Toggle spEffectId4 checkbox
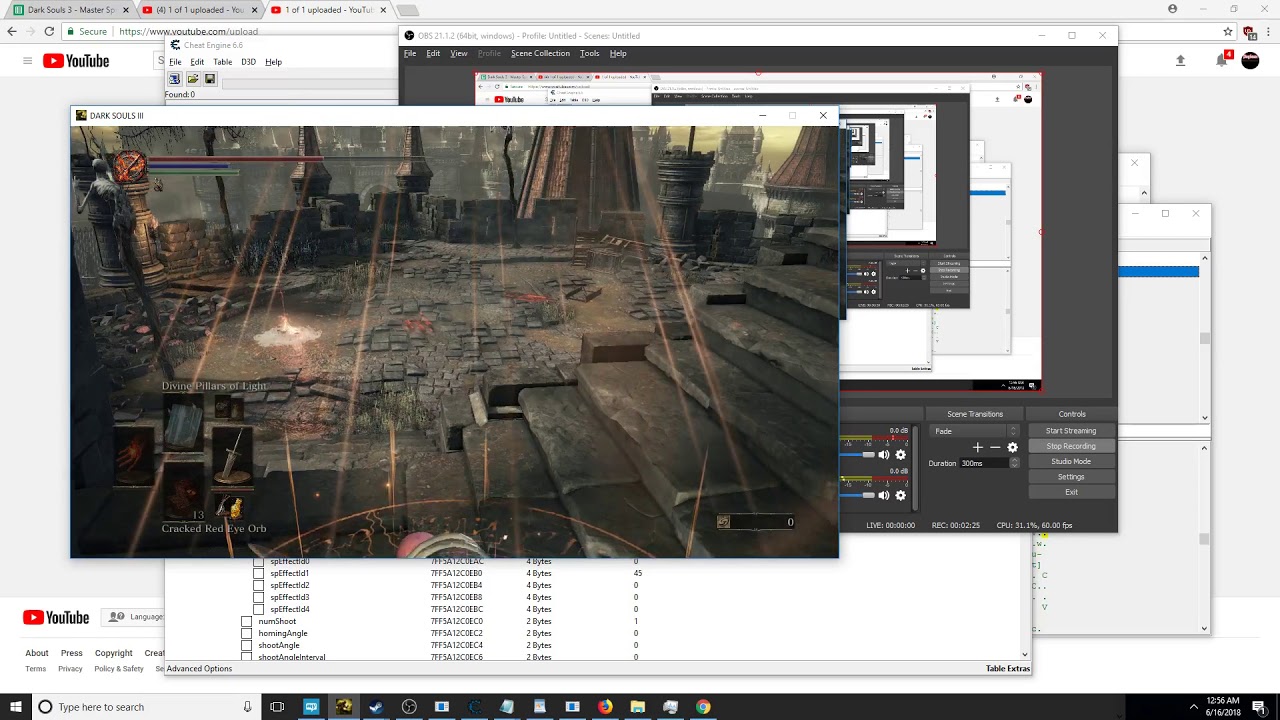 258,610
